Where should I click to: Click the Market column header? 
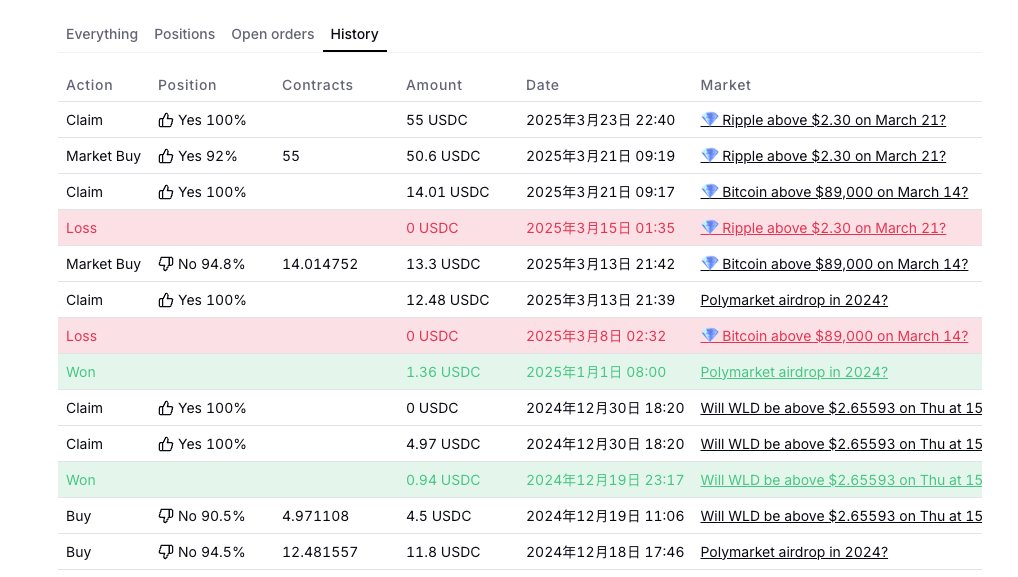tap(726, 85)
